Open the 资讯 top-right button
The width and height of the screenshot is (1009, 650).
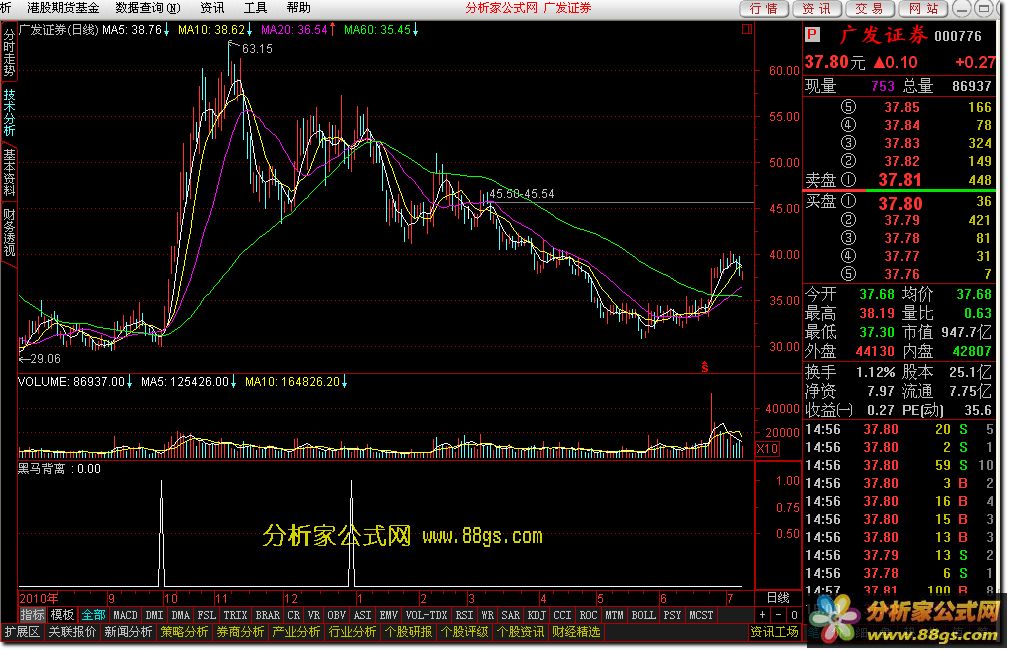[x=817, y=8]
